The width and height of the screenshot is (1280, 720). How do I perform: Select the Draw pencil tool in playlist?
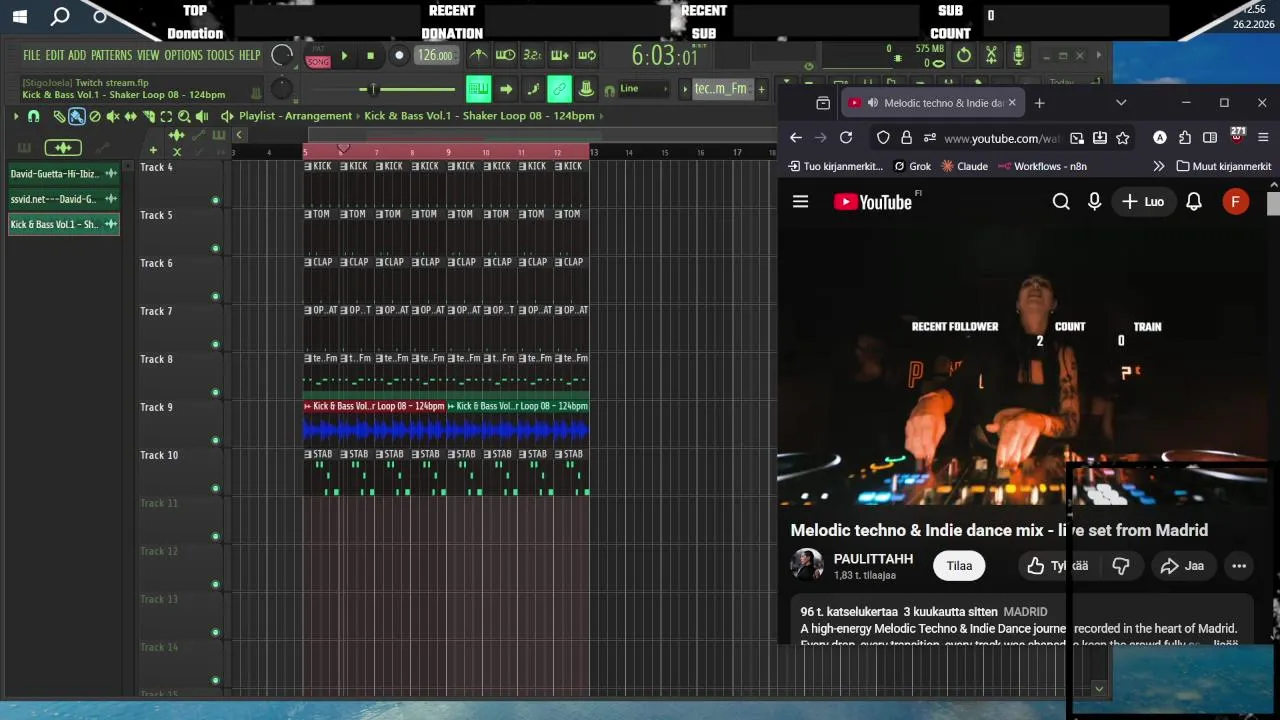(x=59, y=116)
